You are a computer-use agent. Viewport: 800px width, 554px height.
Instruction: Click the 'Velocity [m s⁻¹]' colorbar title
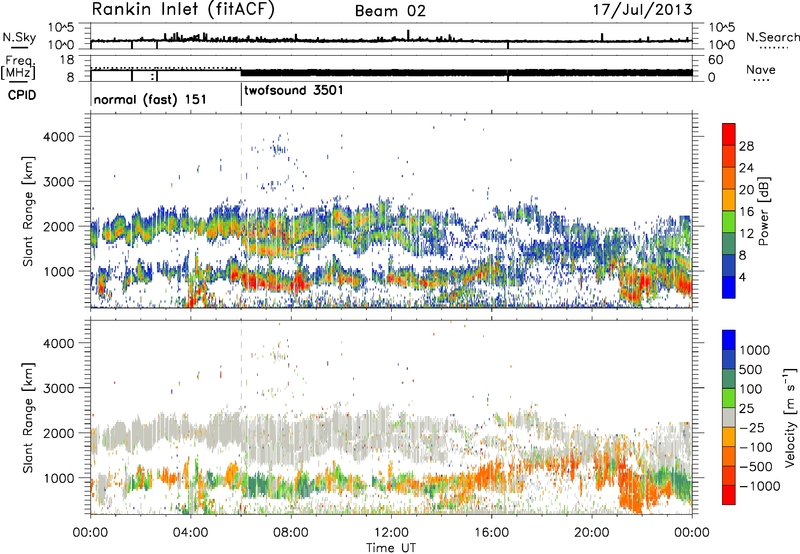coord(790,417)
